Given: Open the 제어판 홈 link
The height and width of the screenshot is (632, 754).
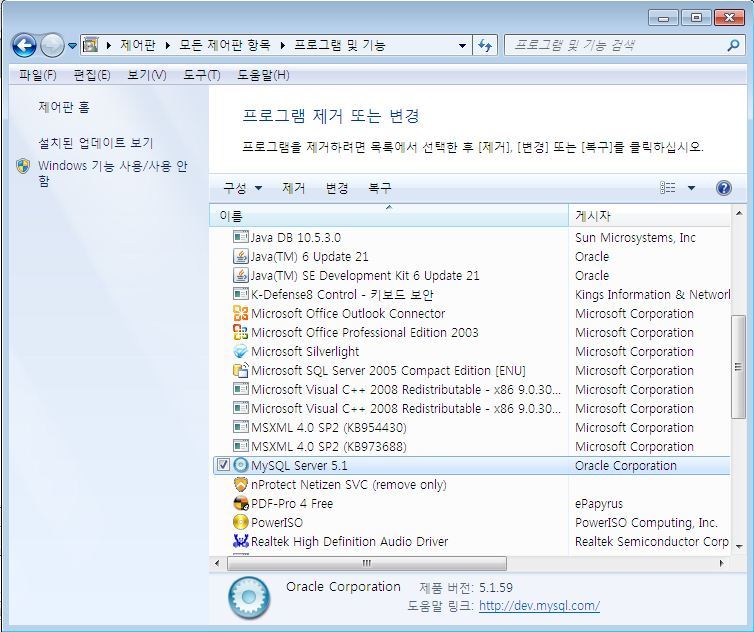Looking at the screenshot, I should point(64,107).
